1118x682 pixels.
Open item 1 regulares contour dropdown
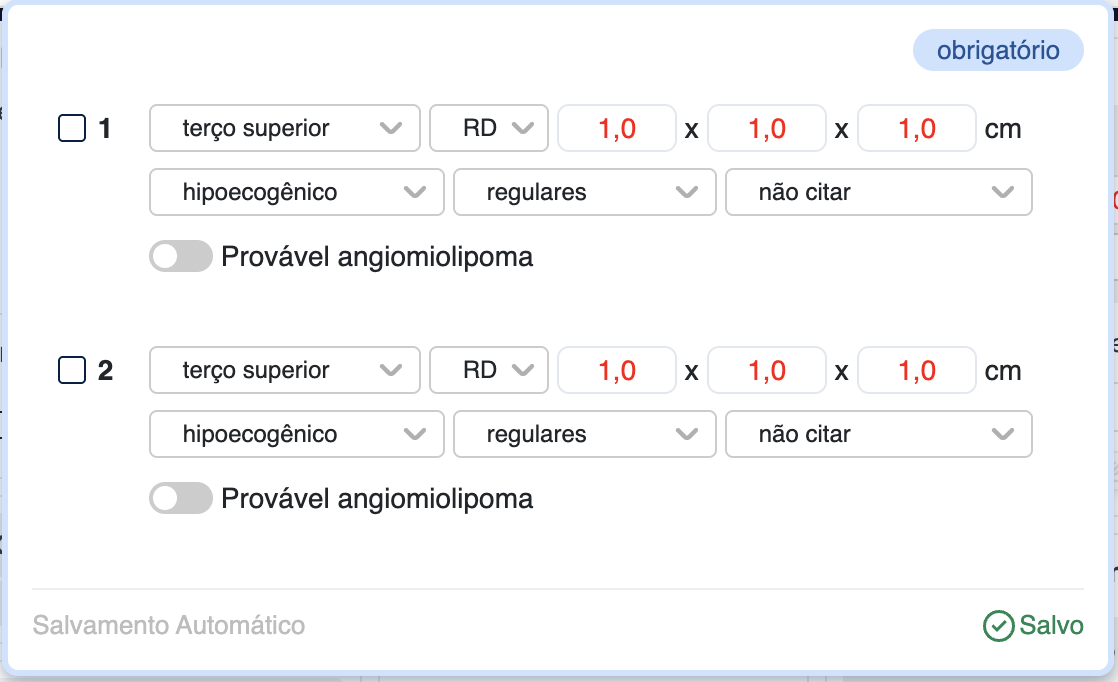tap(585, 192)
